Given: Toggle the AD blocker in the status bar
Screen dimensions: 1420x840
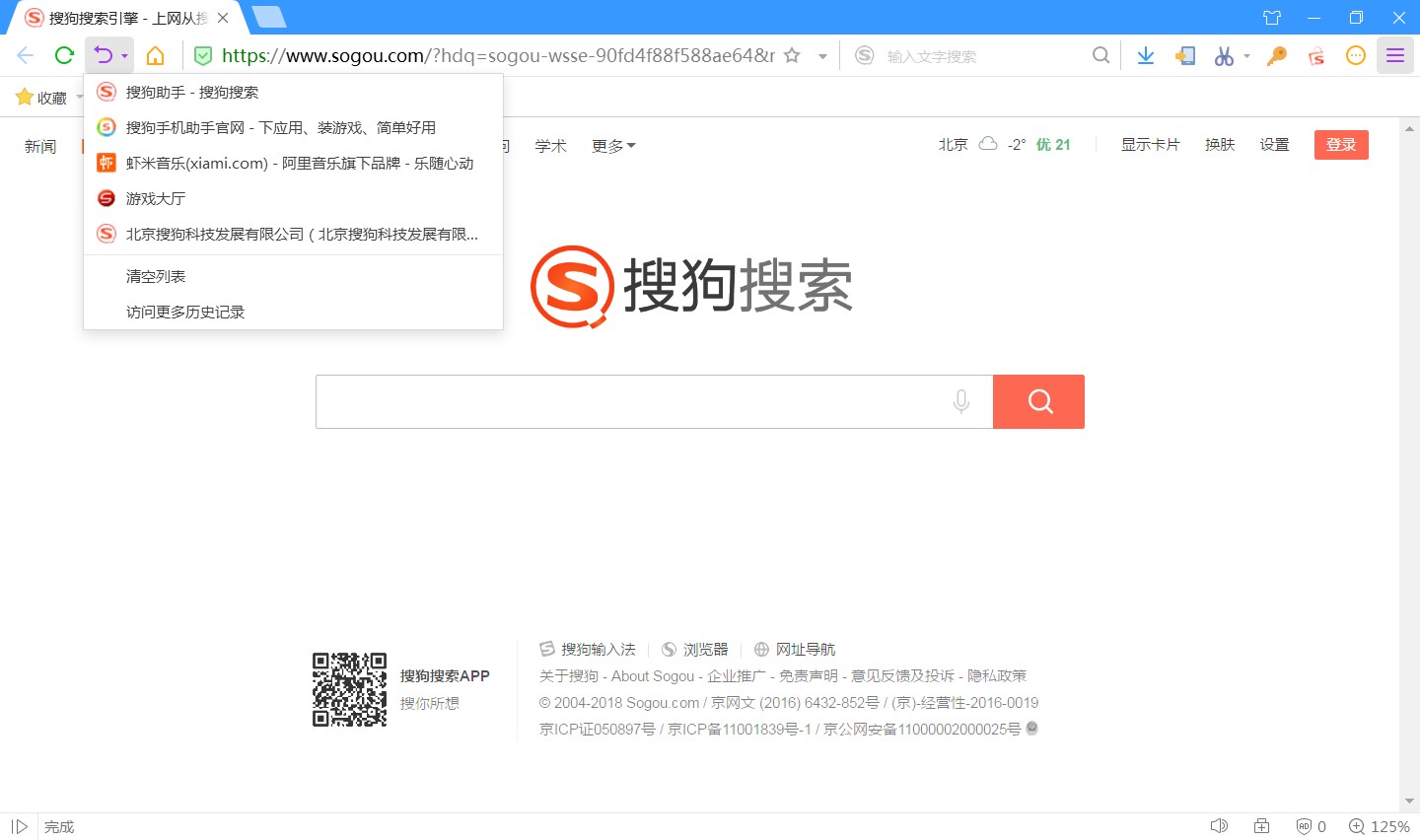Looking at the screenshot, I should pyautogui.click(x=1304, y=826).
